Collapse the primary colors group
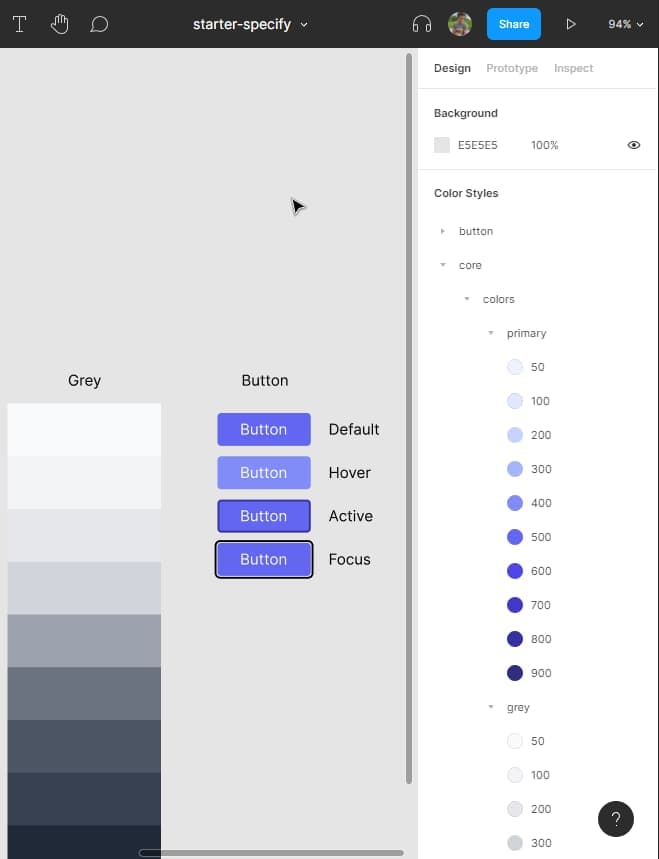Screen dimensions: 659x859 coord(491,333)
